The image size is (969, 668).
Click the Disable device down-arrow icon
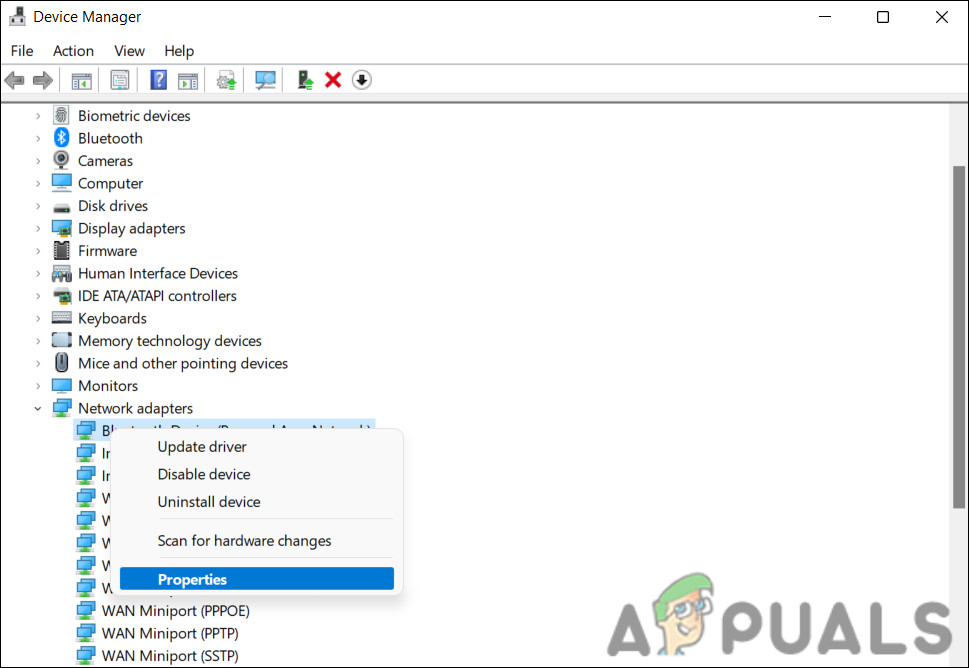pos(362,80)
